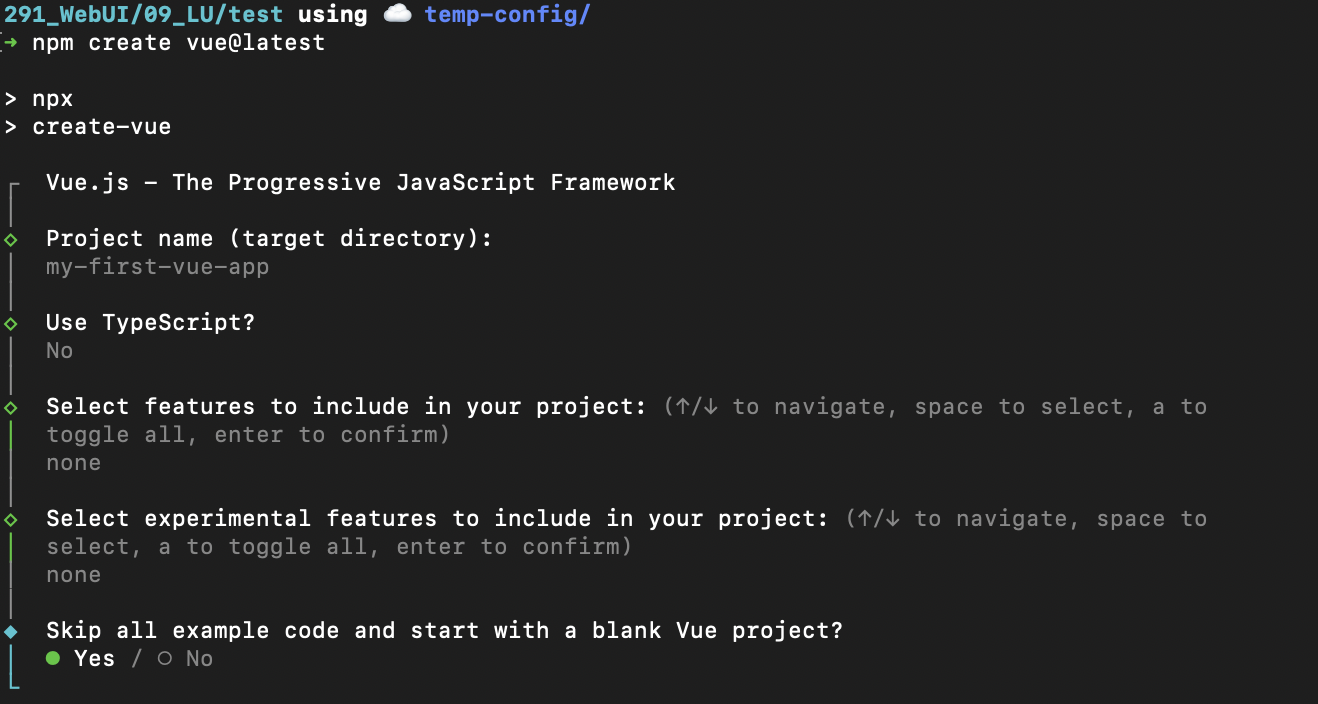Click the create-vue output line
The height and width of the screenshot is (704, 1318).
(101, 127)
